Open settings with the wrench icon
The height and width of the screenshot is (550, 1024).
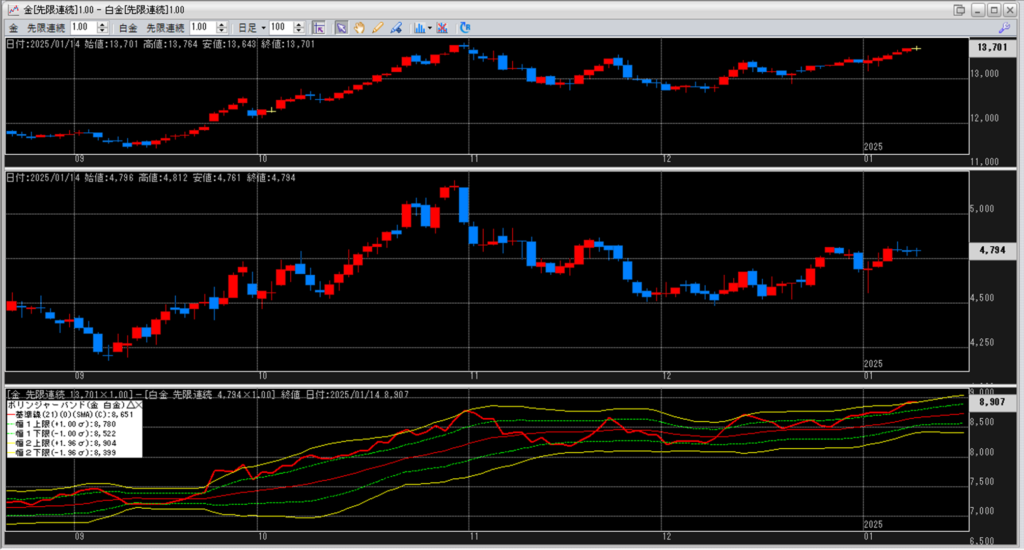[1005, 27]
